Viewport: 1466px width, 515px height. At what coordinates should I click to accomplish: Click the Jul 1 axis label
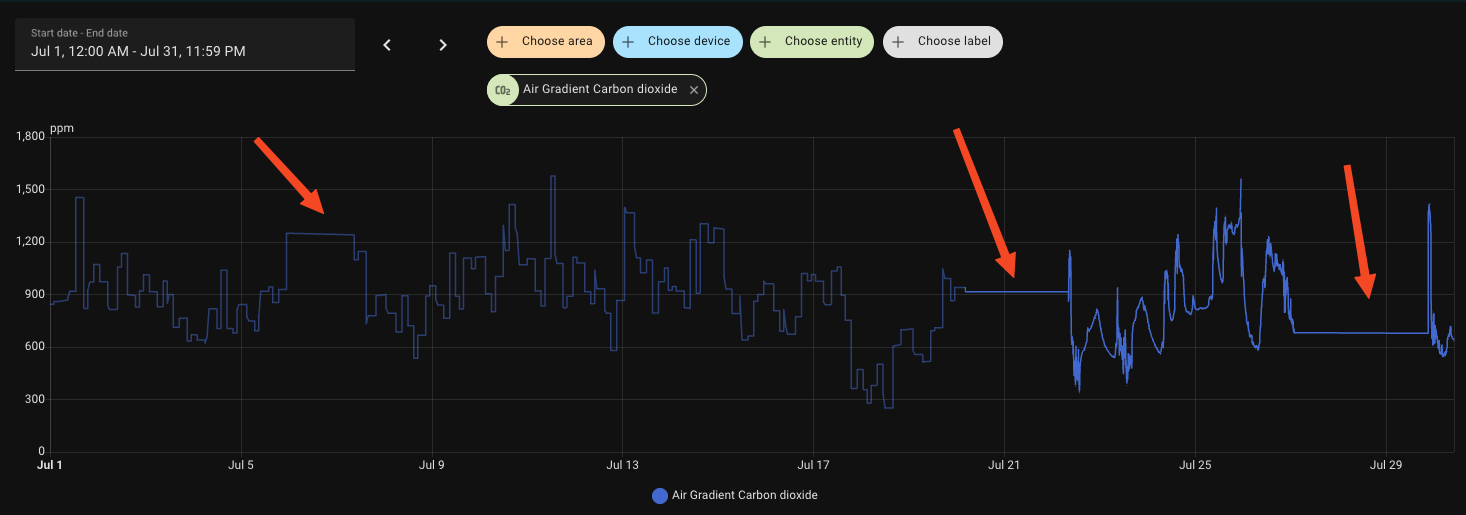tap(50, 465)
